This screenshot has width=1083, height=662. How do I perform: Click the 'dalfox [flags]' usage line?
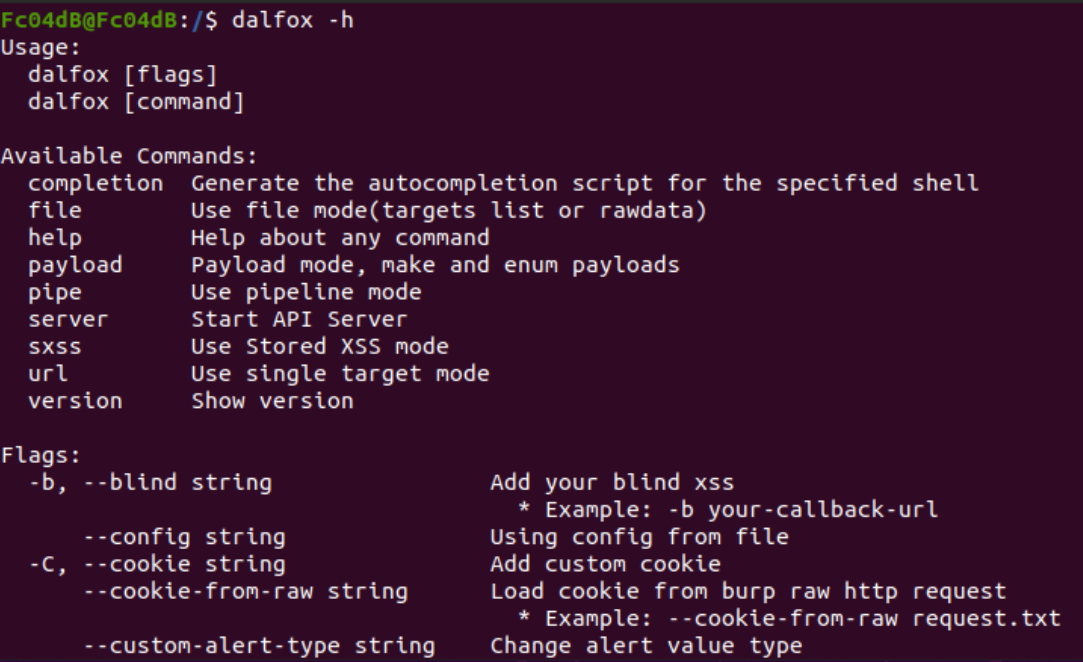tap(122, 74)
